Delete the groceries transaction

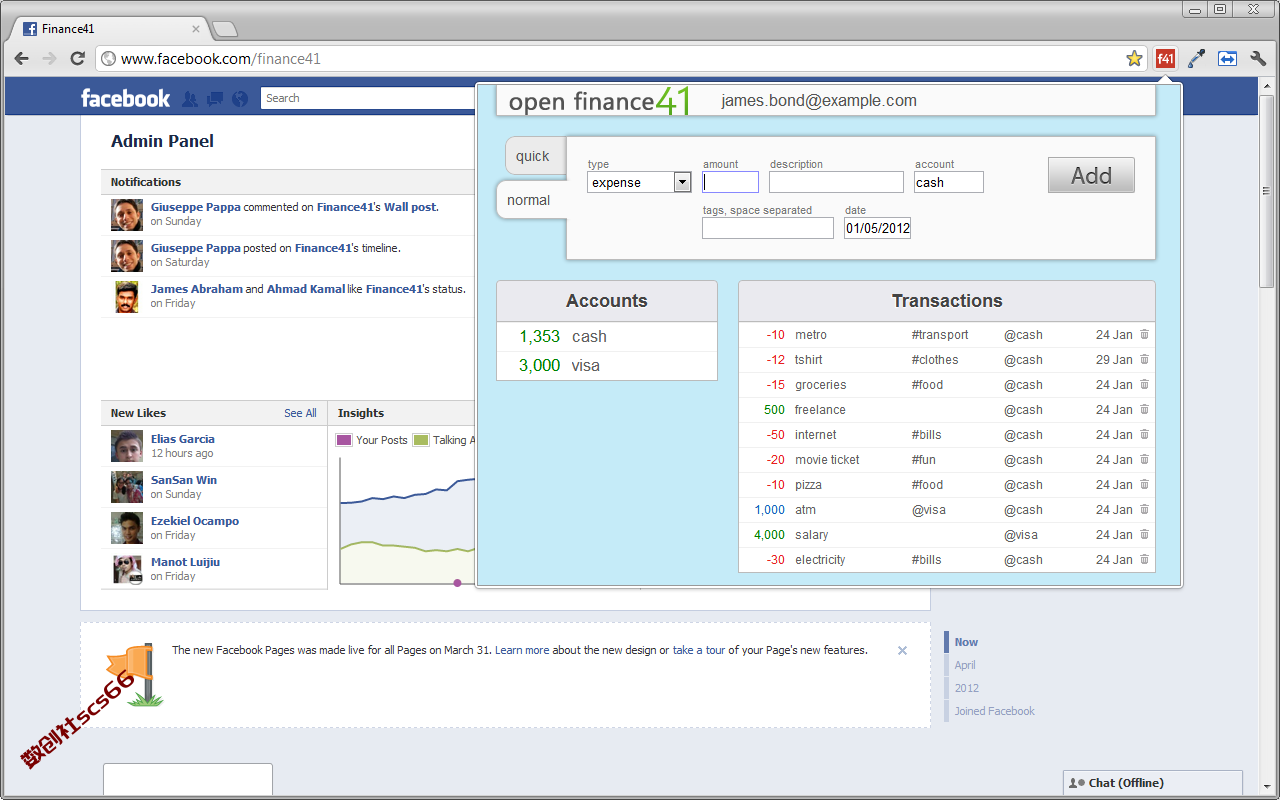click(x=1144, y=385)
